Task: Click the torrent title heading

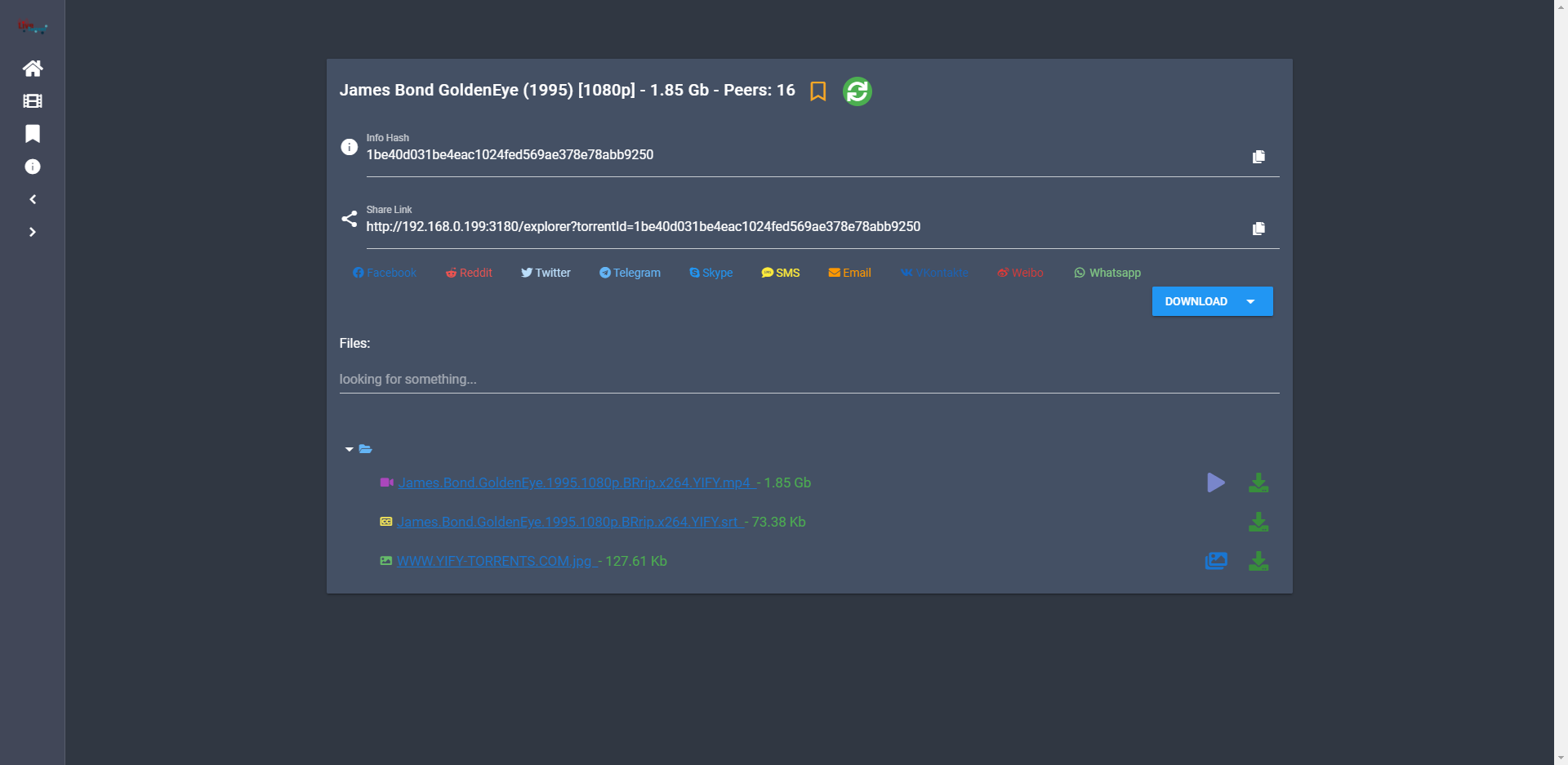Action: 568,91
